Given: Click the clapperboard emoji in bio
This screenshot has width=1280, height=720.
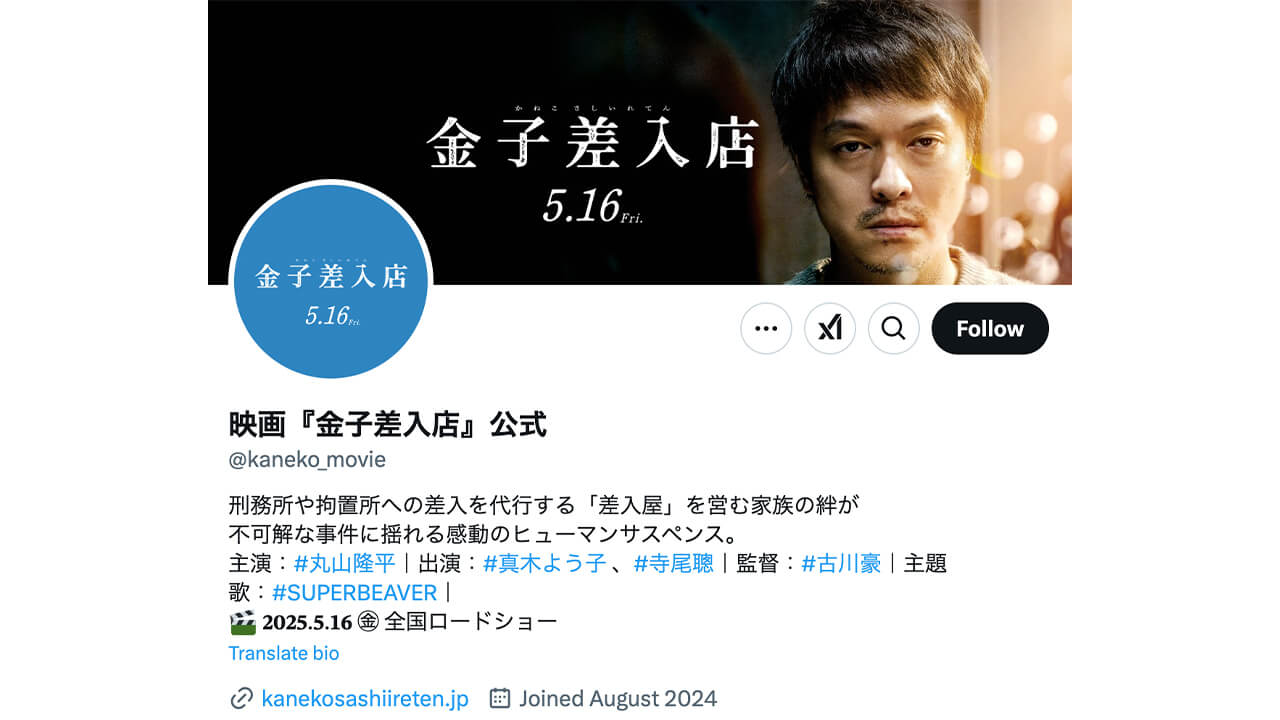Looking at the screenshot, I should tap(243, 622).
